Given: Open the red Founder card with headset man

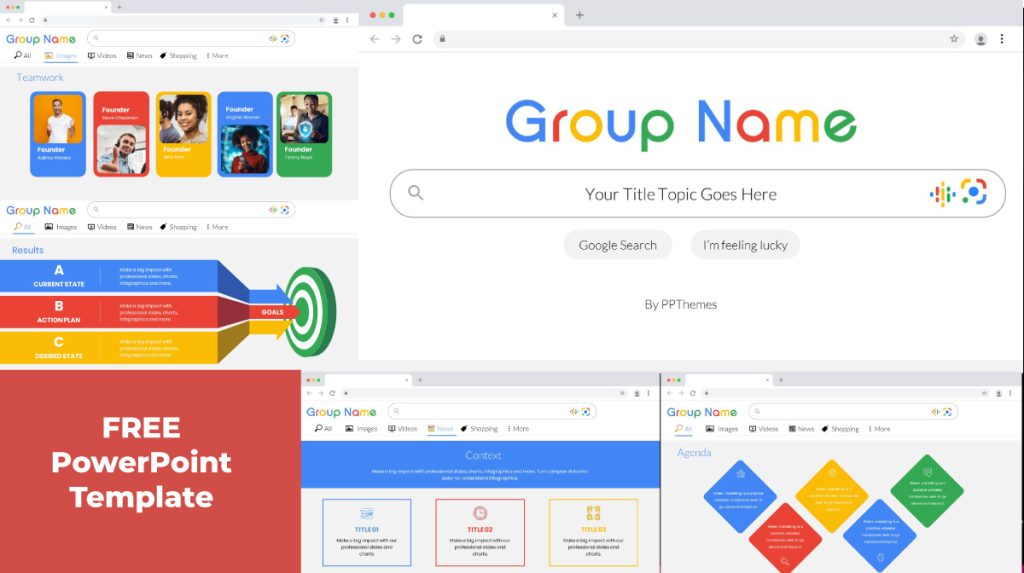Looking at the screenshot, I should pyautogui.click(x=121, y=134).
